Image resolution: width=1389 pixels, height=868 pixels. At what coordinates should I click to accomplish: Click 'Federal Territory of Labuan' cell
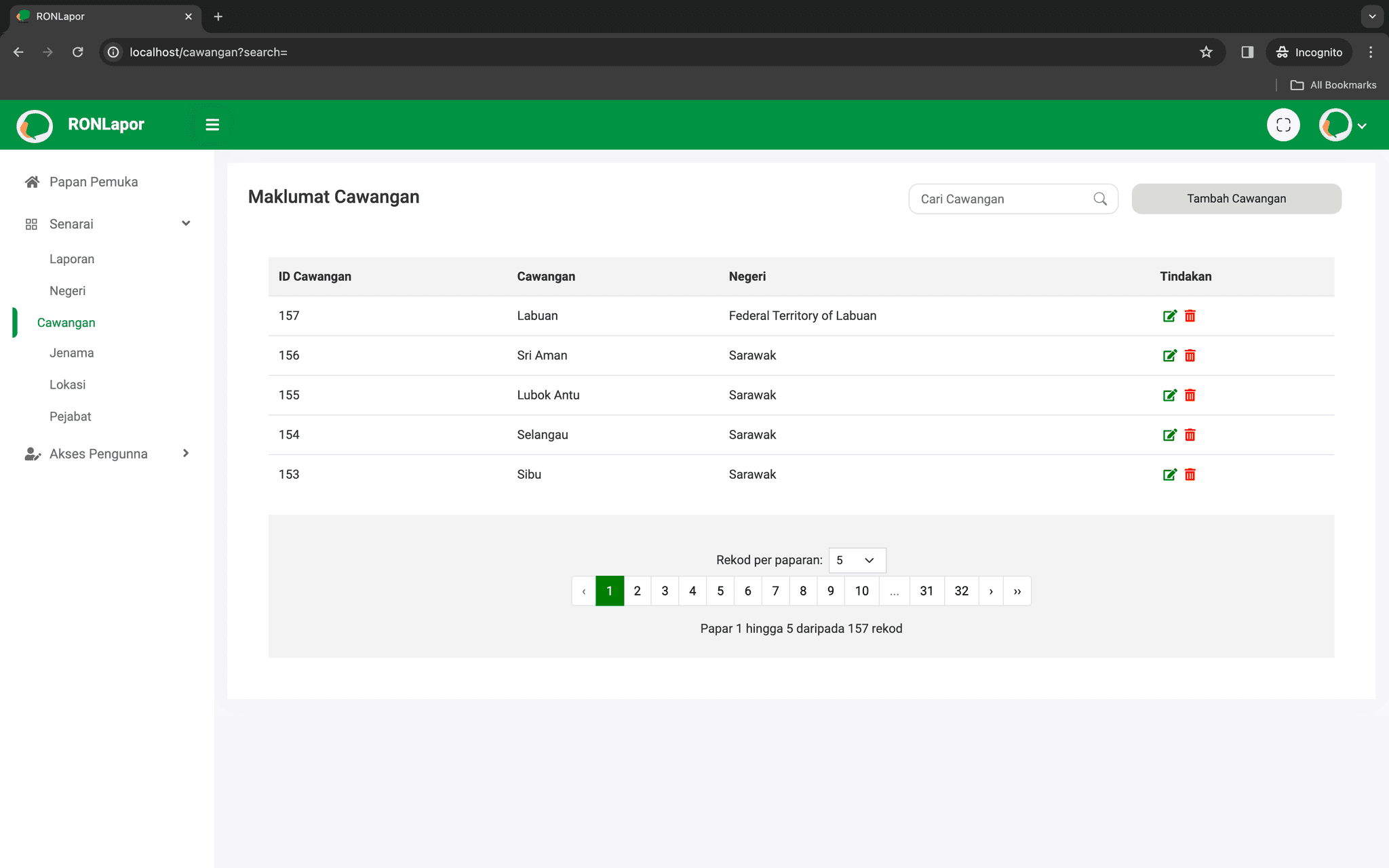point(802,316)
